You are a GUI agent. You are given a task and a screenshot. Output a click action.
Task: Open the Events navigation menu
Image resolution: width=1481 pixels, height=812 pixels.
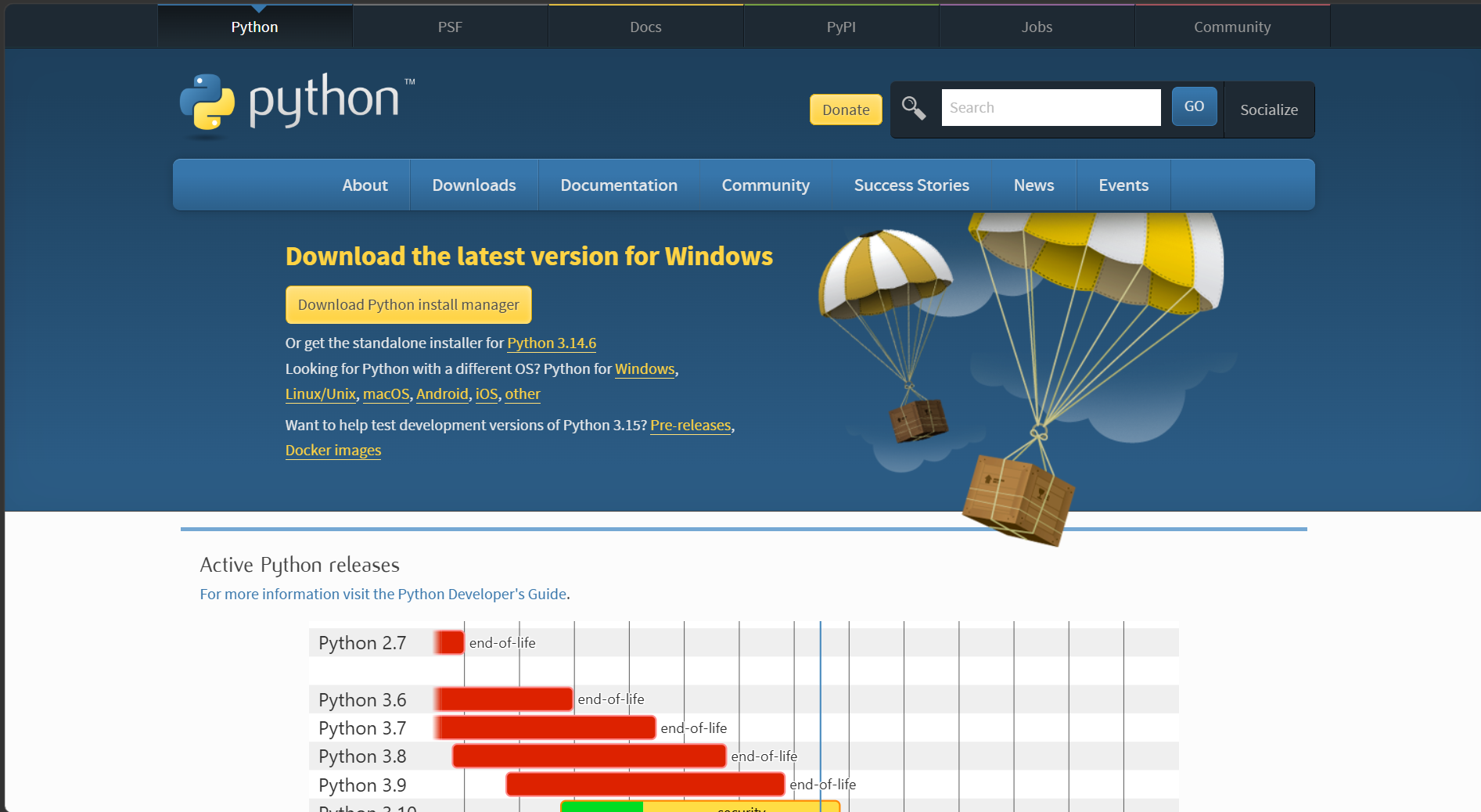pos(1123,185)
